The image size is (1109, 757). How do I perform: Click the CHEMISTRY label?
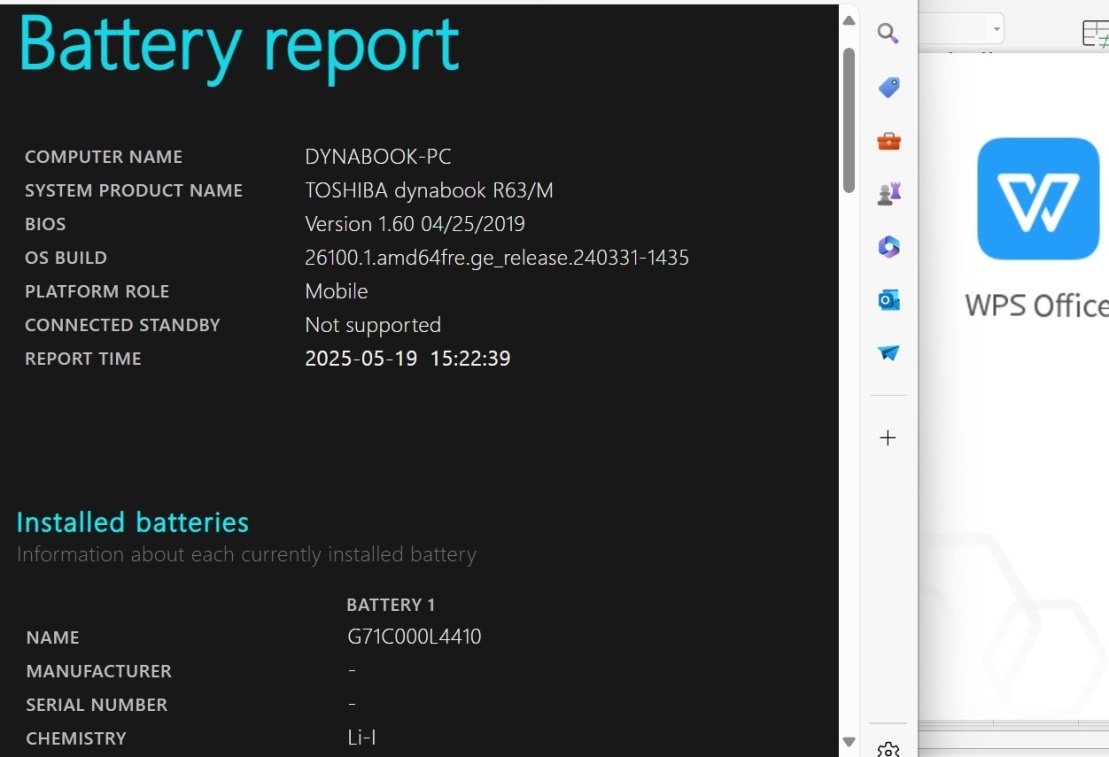click(x=76, y=739)
